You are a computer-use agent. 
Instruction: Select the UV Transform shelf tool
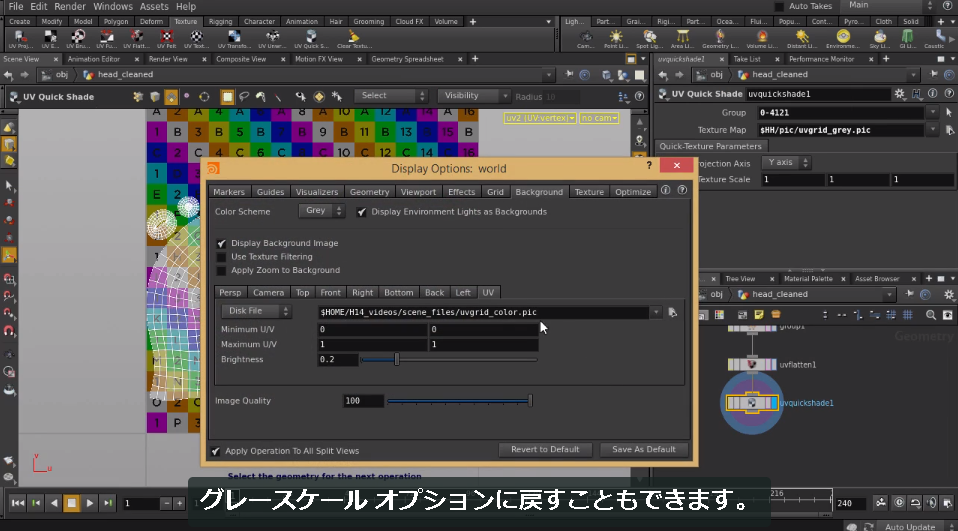click(x=234, y=40)
